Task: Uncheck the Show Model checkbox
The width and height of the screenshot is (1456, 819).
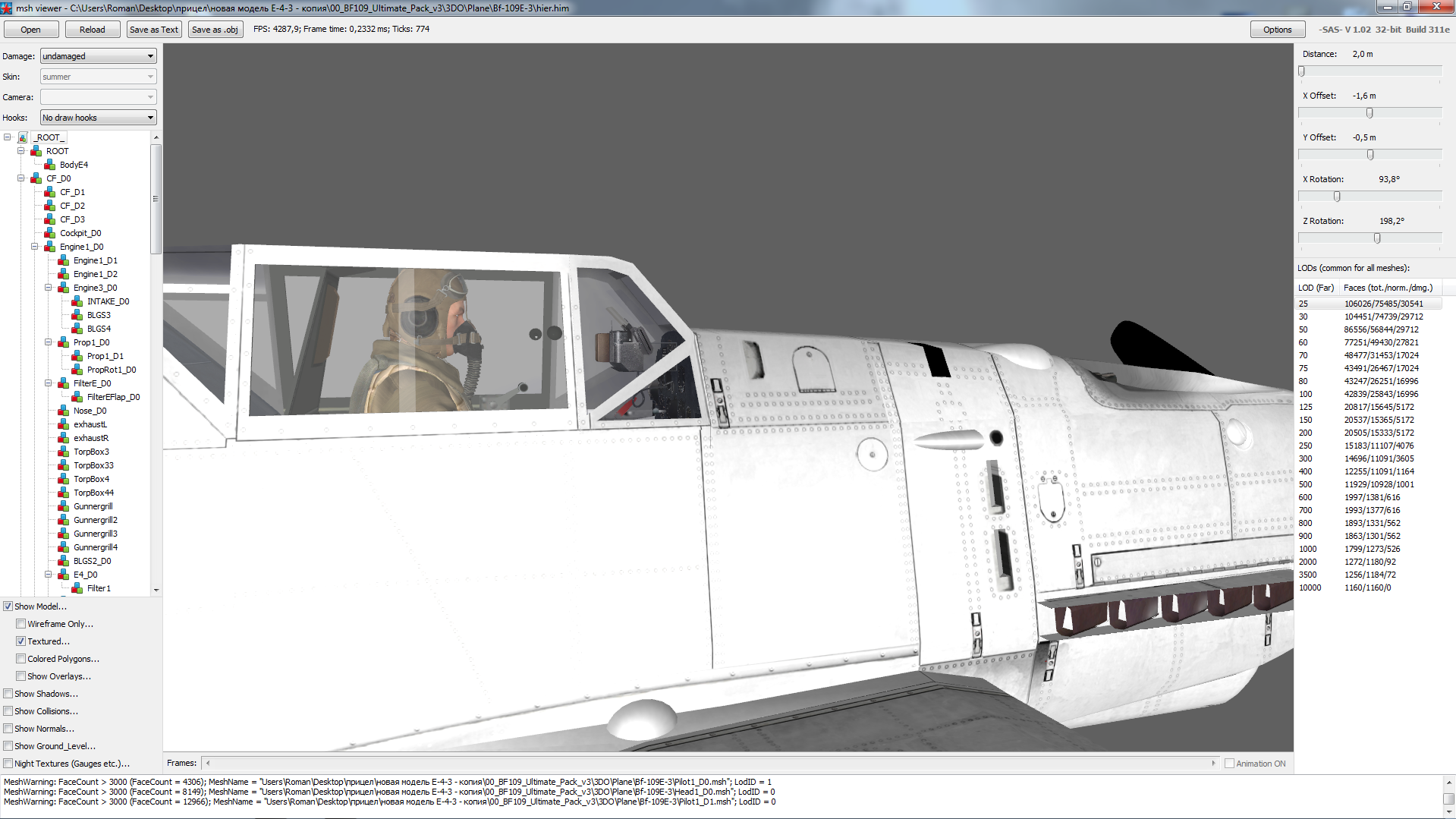Action: coord(8,606)
